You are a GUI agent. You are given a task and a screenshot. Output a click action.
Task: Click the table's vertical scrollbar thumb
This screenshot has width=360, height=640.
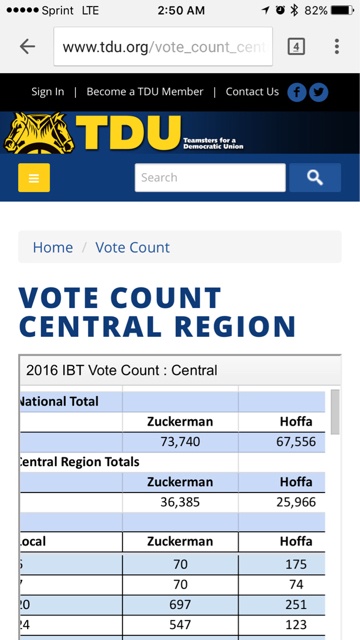[335, 412]
